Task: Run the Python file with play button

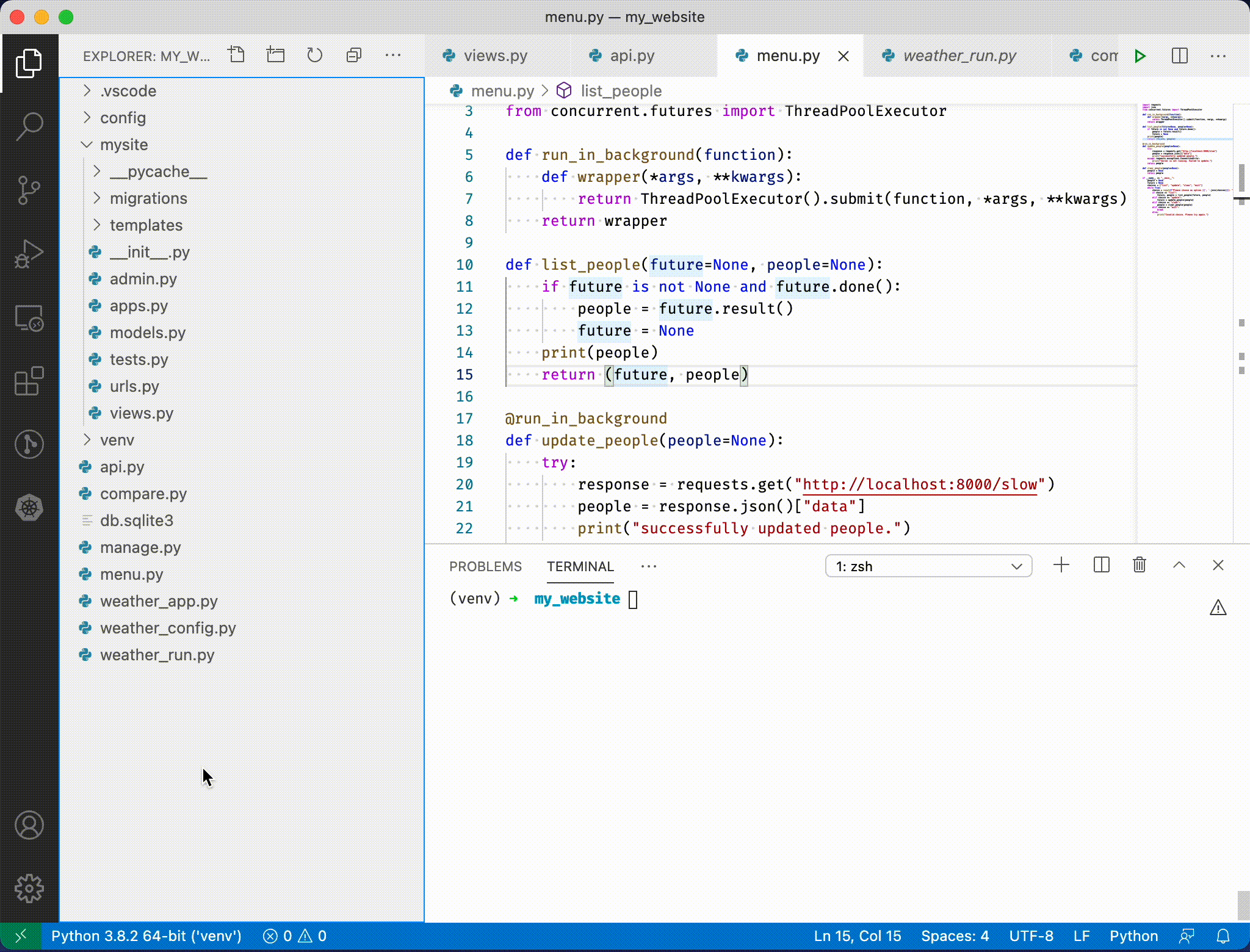Action: pos(1140,56)
